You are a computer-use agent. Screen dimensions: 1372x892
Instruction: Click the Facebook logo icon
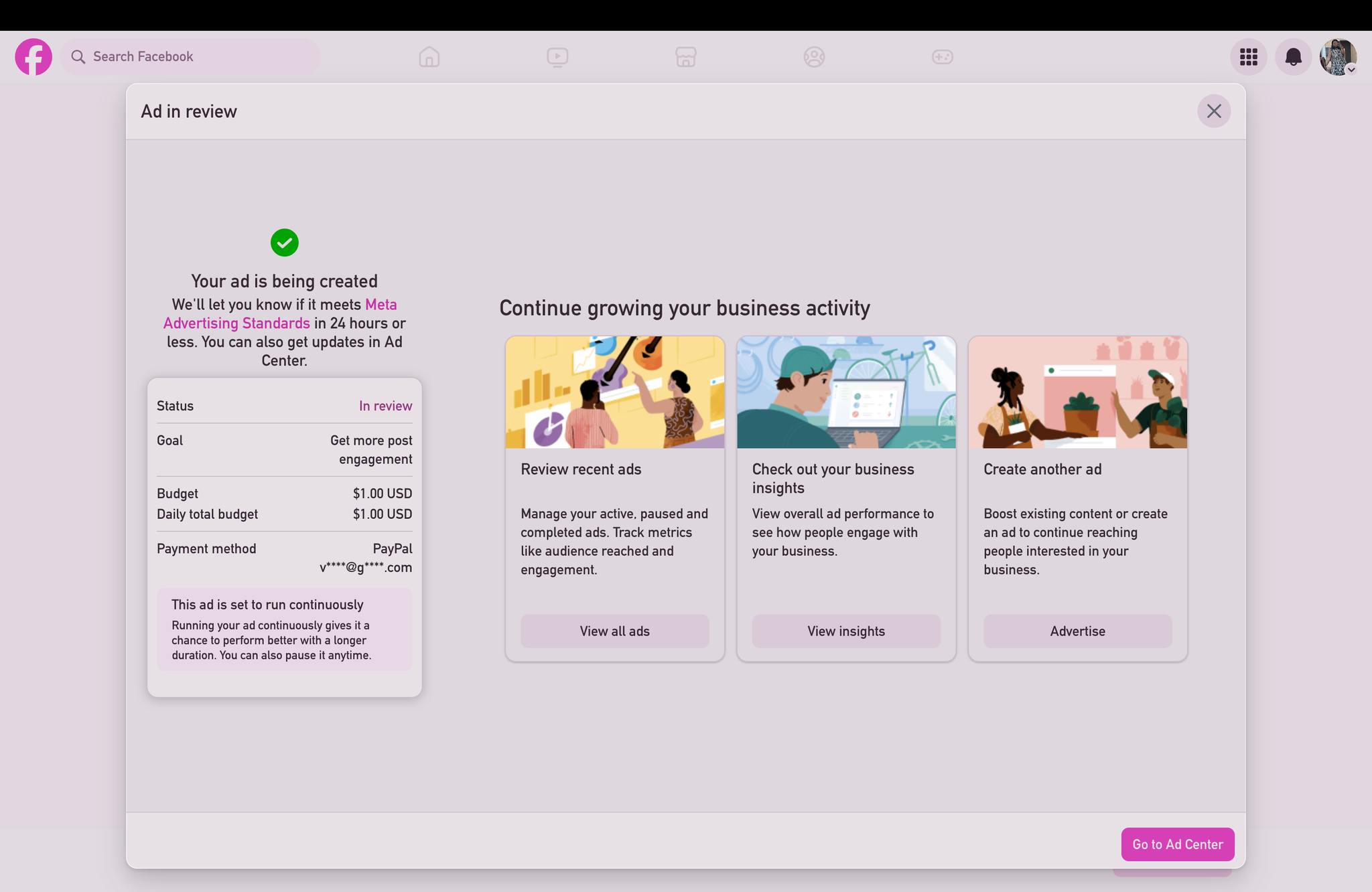[x=33, y=57]
